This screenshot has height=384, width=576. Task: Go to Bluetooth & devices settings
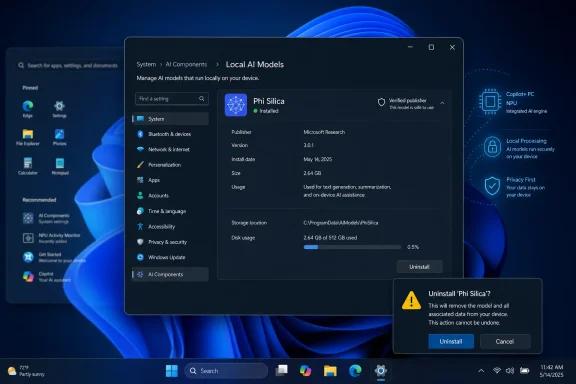click(x=170, y=134)
